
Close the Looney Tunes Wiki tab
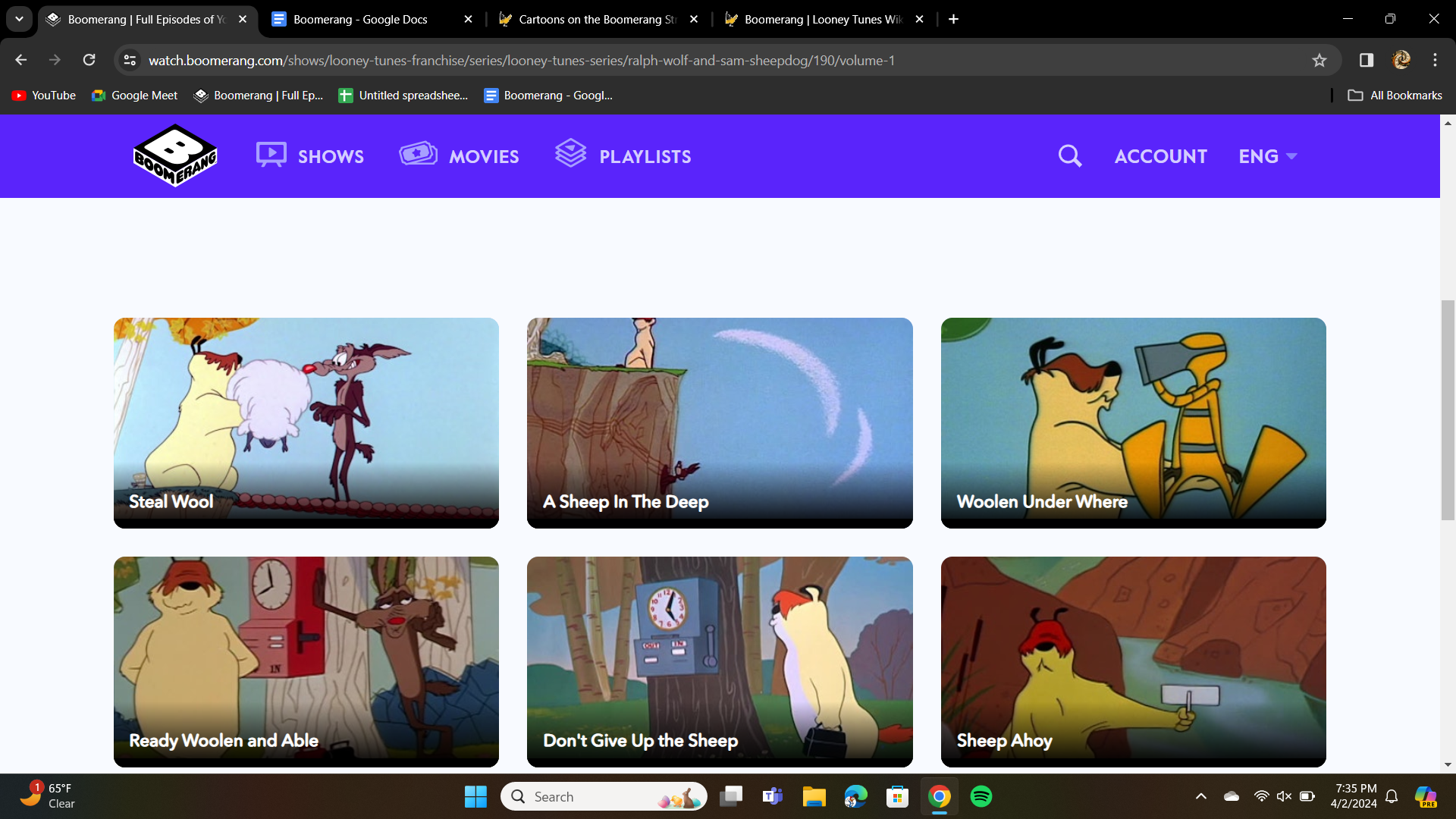(919, 20)
